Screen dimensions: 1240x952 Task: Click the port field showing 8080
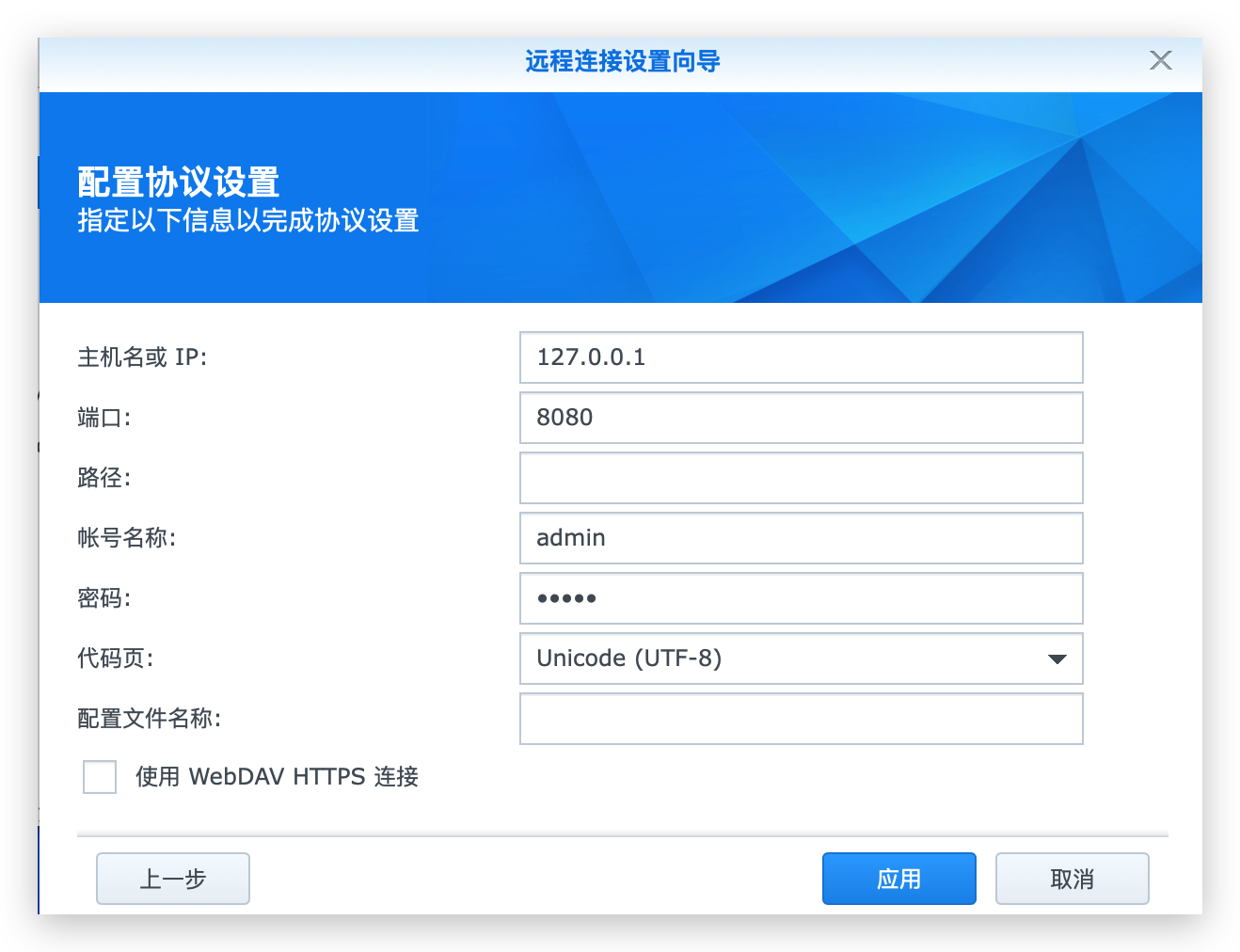point(801,418)
